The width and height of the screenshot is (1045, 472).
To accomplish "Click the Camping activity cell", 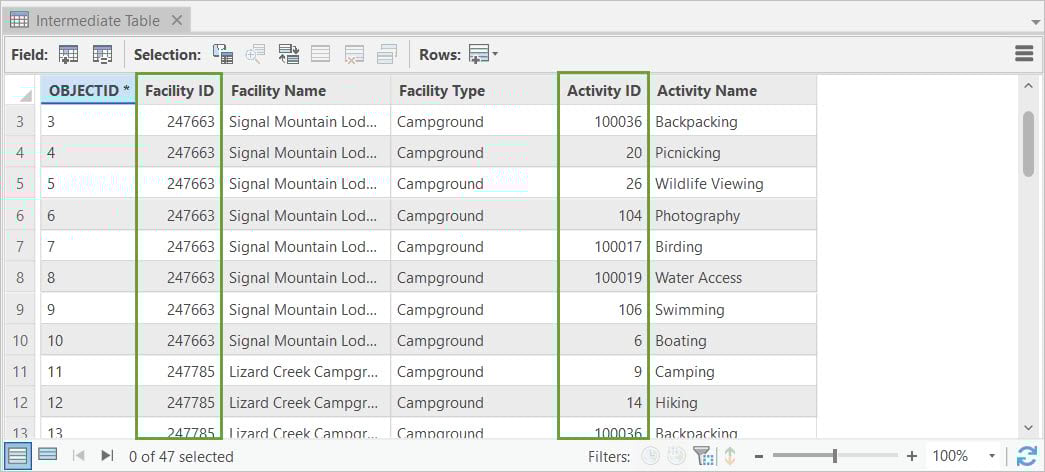I will tap(733, 371).
